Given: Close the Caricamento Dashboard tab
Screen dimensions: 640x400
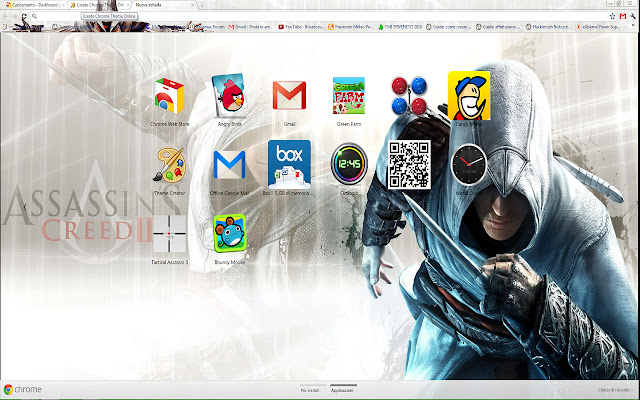Looking at the screenshot, I should [x=63, y=5].
